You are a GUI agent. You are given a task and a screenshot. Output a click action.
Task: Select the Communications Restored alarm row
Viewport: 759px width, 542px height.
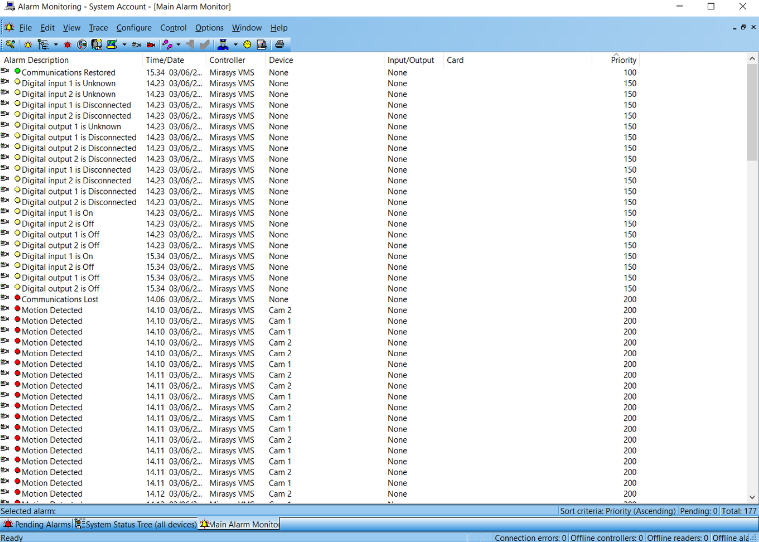coord(68,72)
